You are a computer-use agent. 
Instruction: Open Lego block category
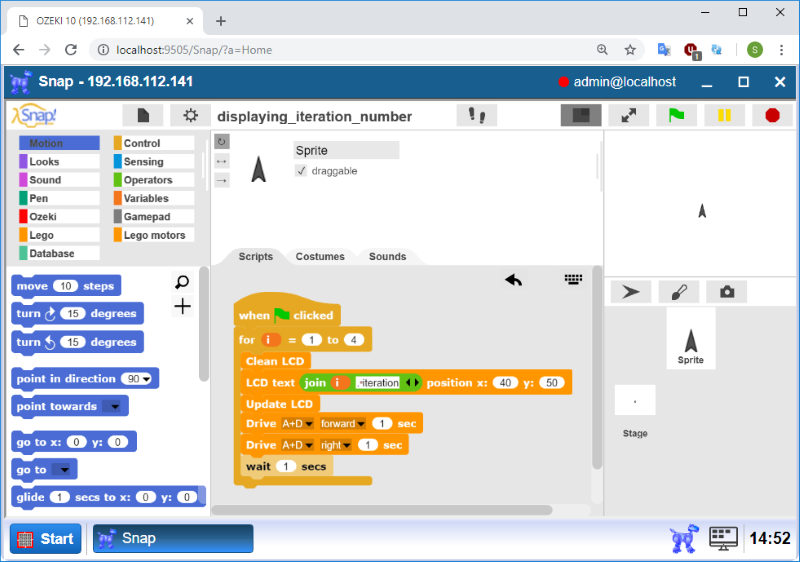click(59, 235)
